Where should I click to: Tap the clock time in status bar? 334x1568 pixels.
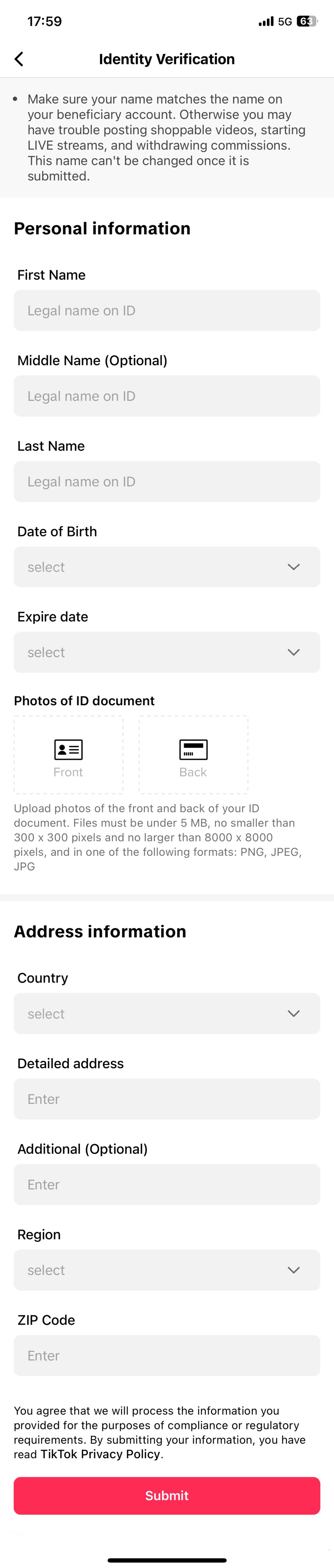(x=44, y=21)
